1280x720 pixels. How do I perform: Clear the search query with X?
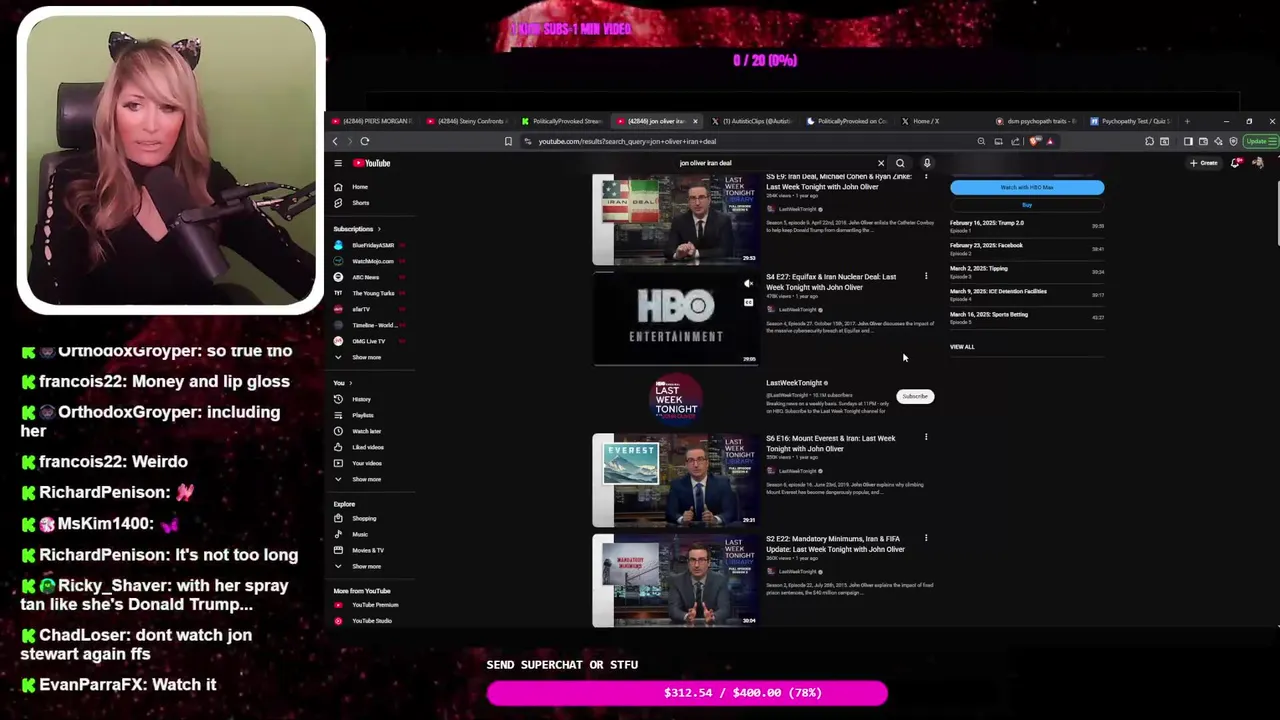(881, 163)
